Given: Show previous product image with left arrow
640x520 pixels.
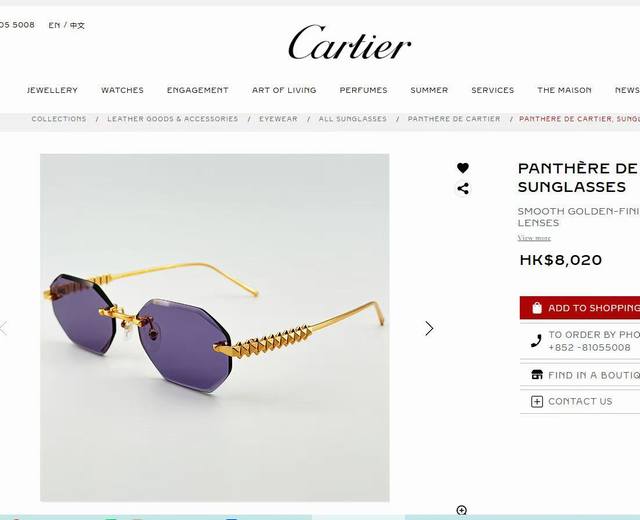Looking at the screenshot, I should (x=4, y=328).
